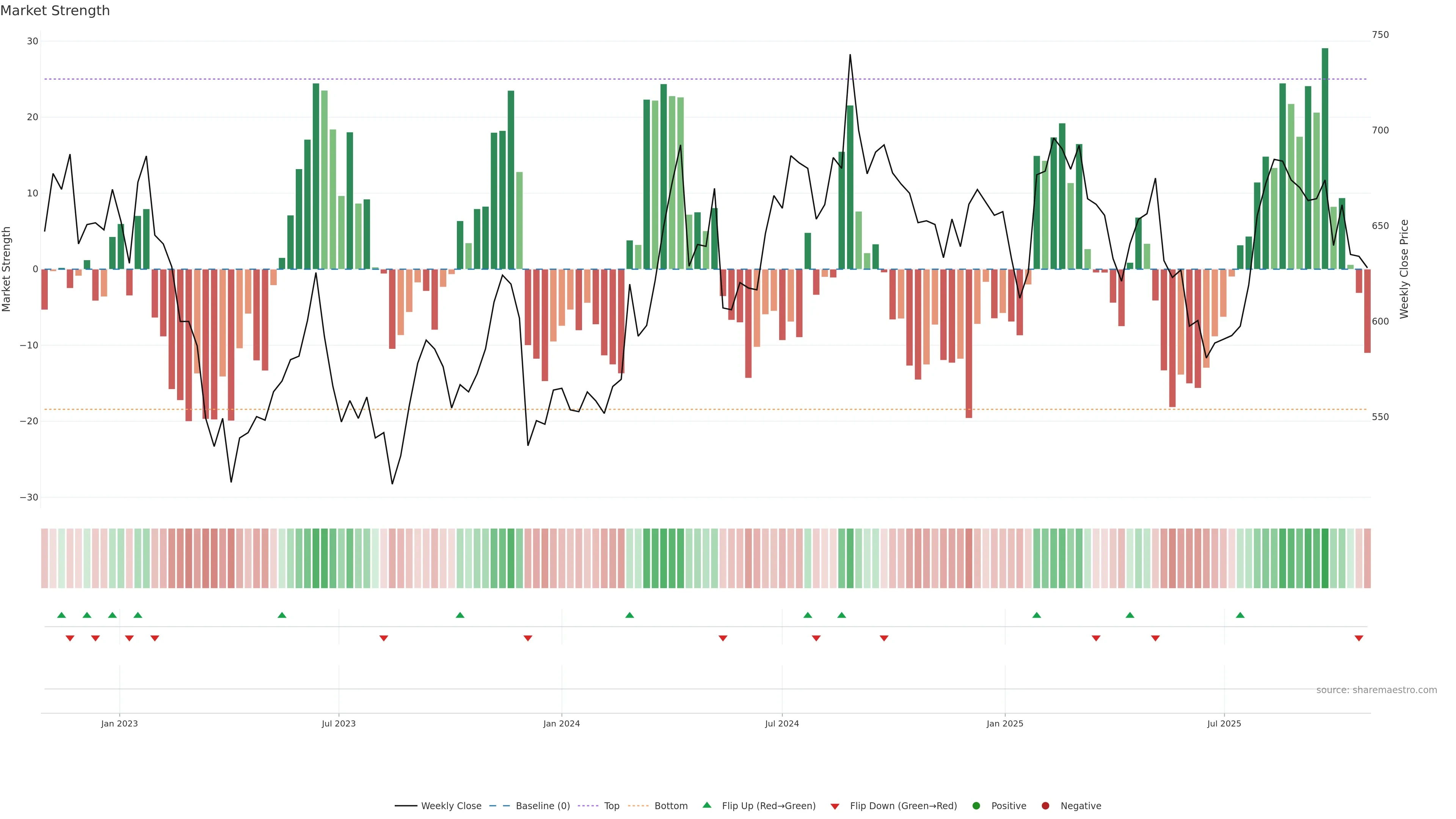Click the leftmost green flip-up triangle marker
This screenshot has width=1456, height=819.
point(61,615)
